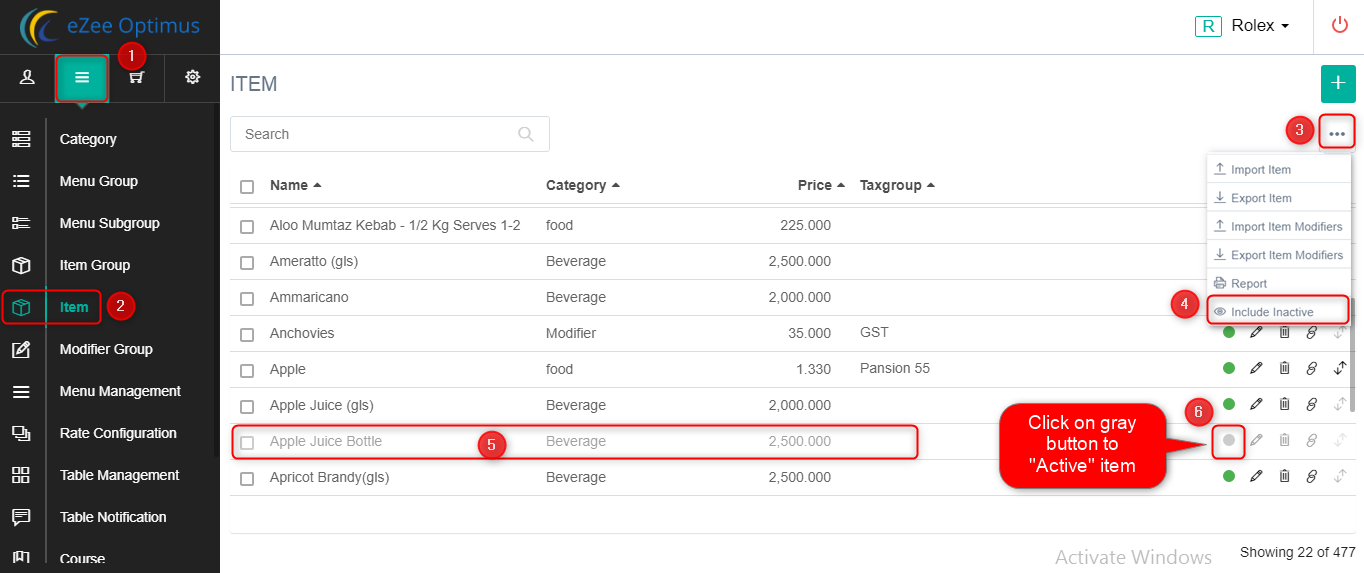This screenshot has width=1364, height=573.
Task: Delete Apricot Brandy(gls) via trash icon
Action: tap(1285, 476)
